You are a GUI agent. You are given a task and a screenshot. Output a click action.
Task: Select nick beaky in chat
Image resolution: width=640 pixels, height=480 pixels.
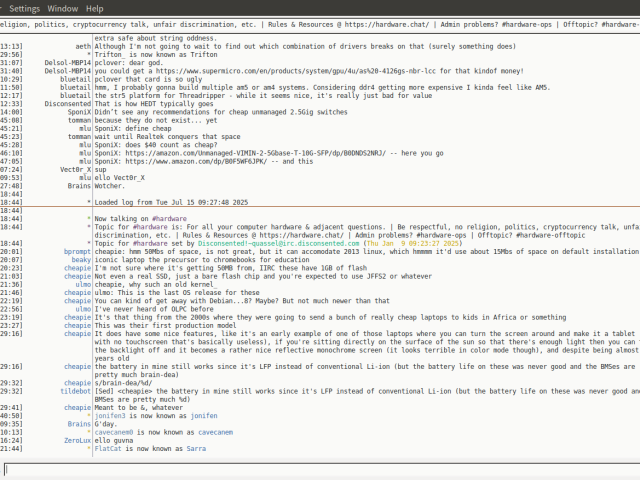tap(81, 260)
